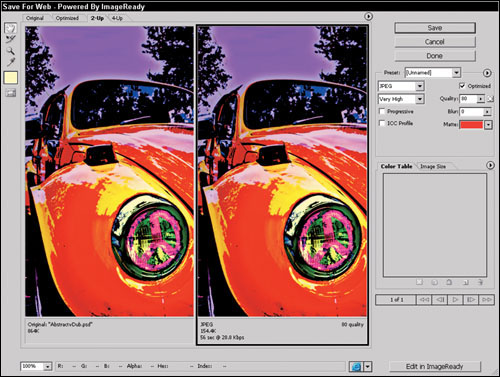Click the new color icon under color table
Image resolution: width=500 pixels, height=377 pixels.
click(x=465, y=282)
